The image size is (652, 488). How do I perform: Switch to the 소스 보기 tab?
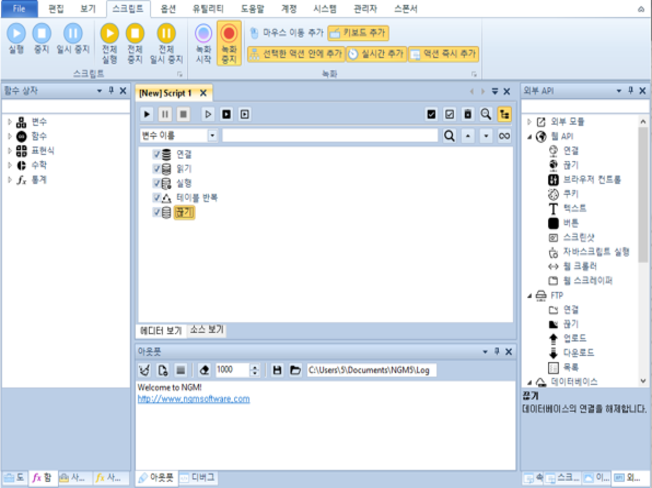click(x=207, y=329)
